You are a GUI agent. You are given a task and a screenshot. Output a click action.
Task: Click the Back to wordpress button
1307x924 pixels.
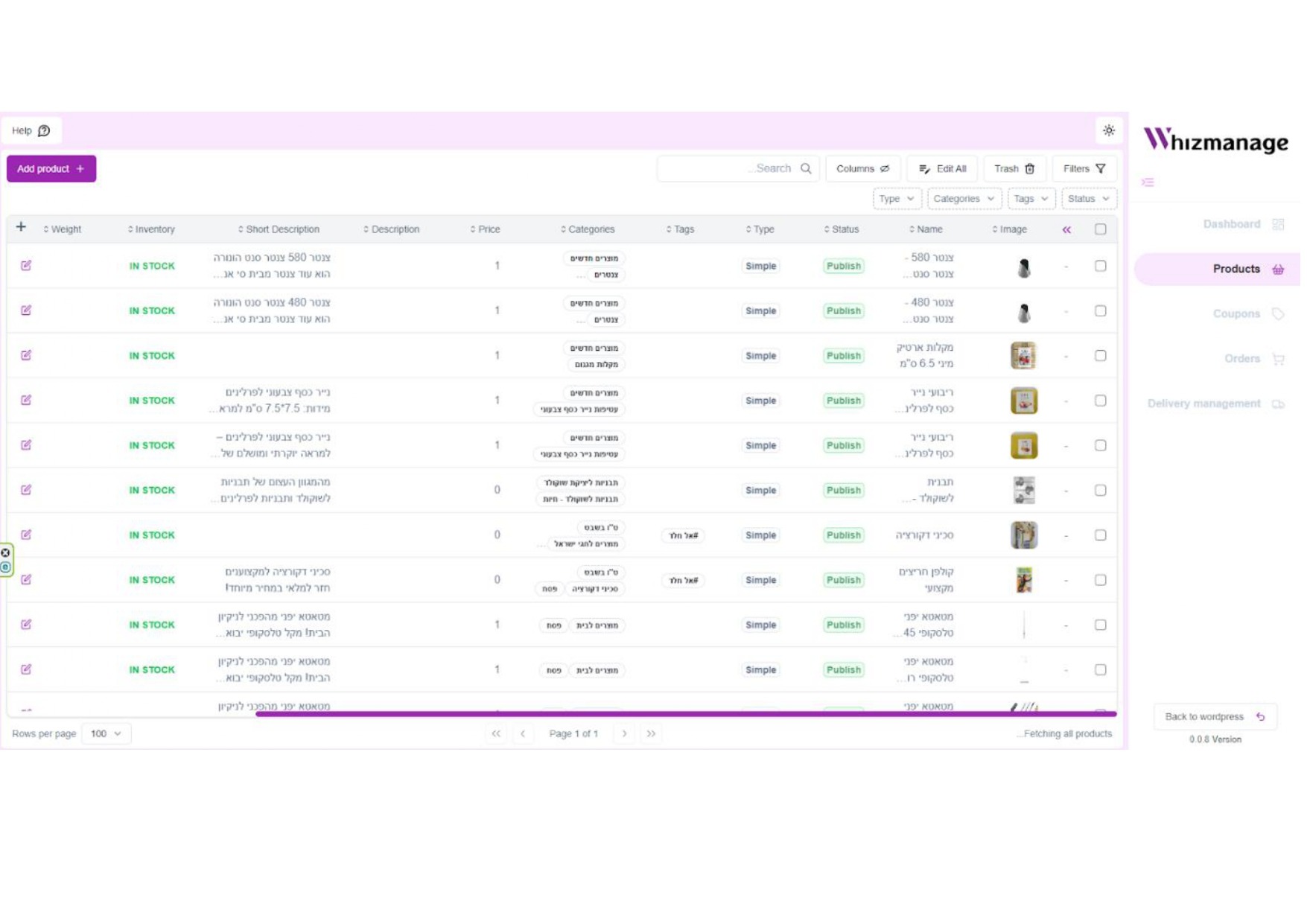[x=1214, y=716]
